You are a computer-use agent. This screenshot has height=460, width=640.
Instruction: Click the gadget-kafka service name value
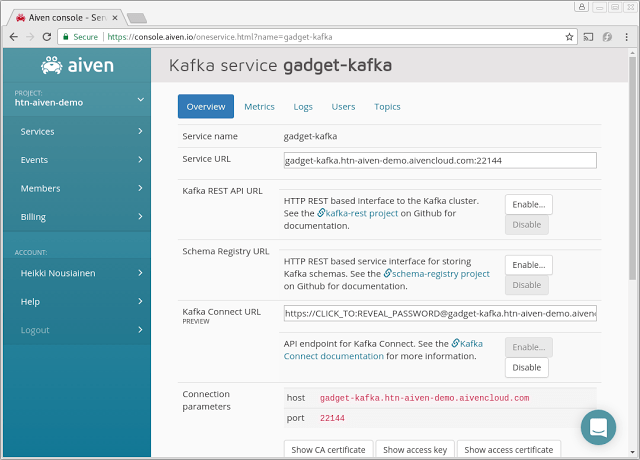310,136
